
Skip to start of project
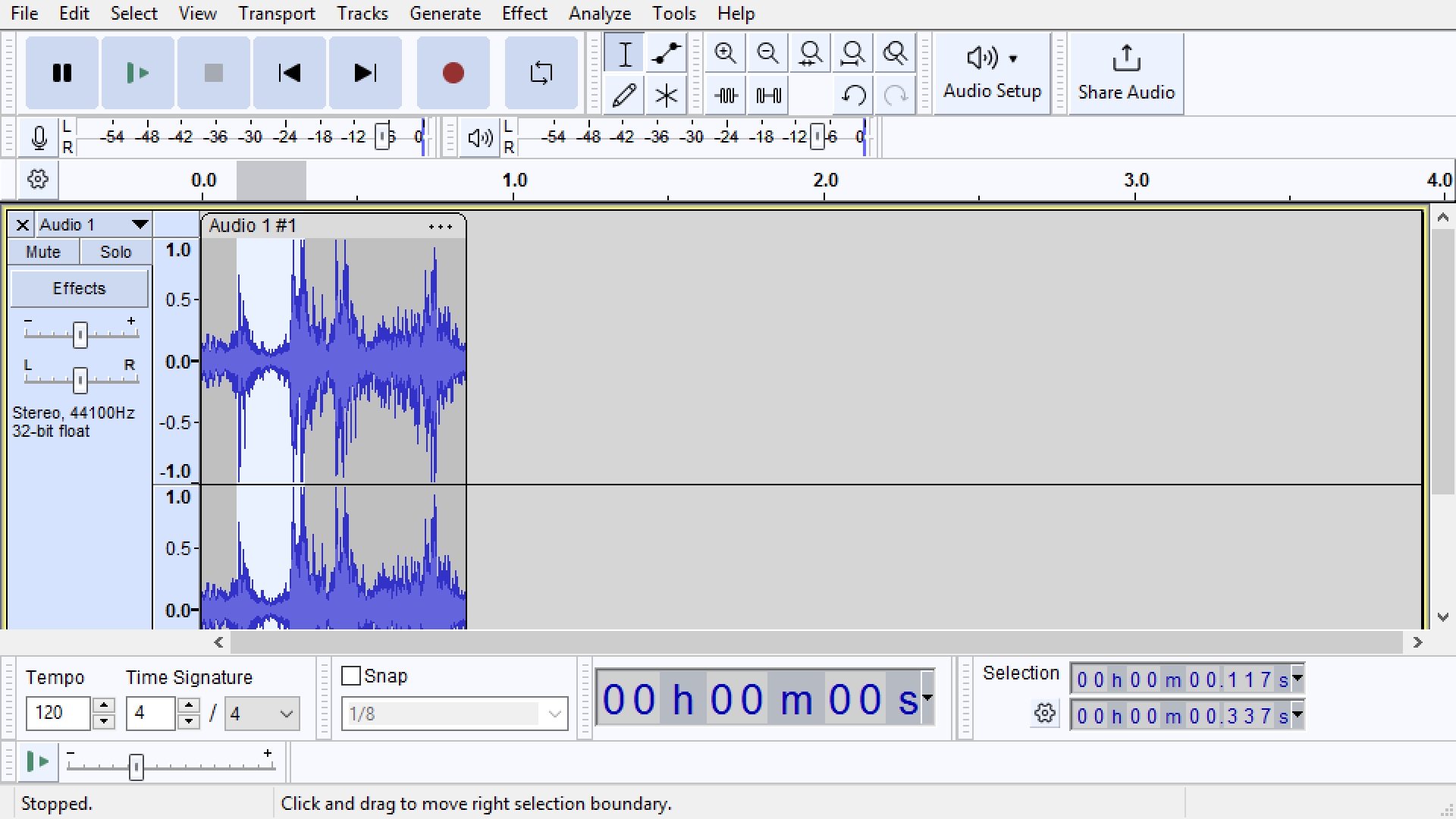pos(290,73)
